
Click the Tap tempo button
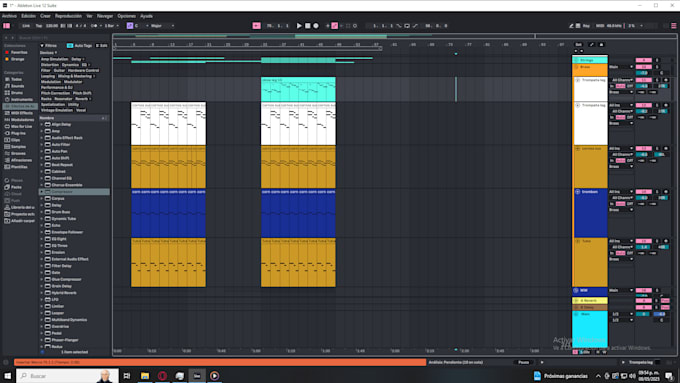point(39,26)
